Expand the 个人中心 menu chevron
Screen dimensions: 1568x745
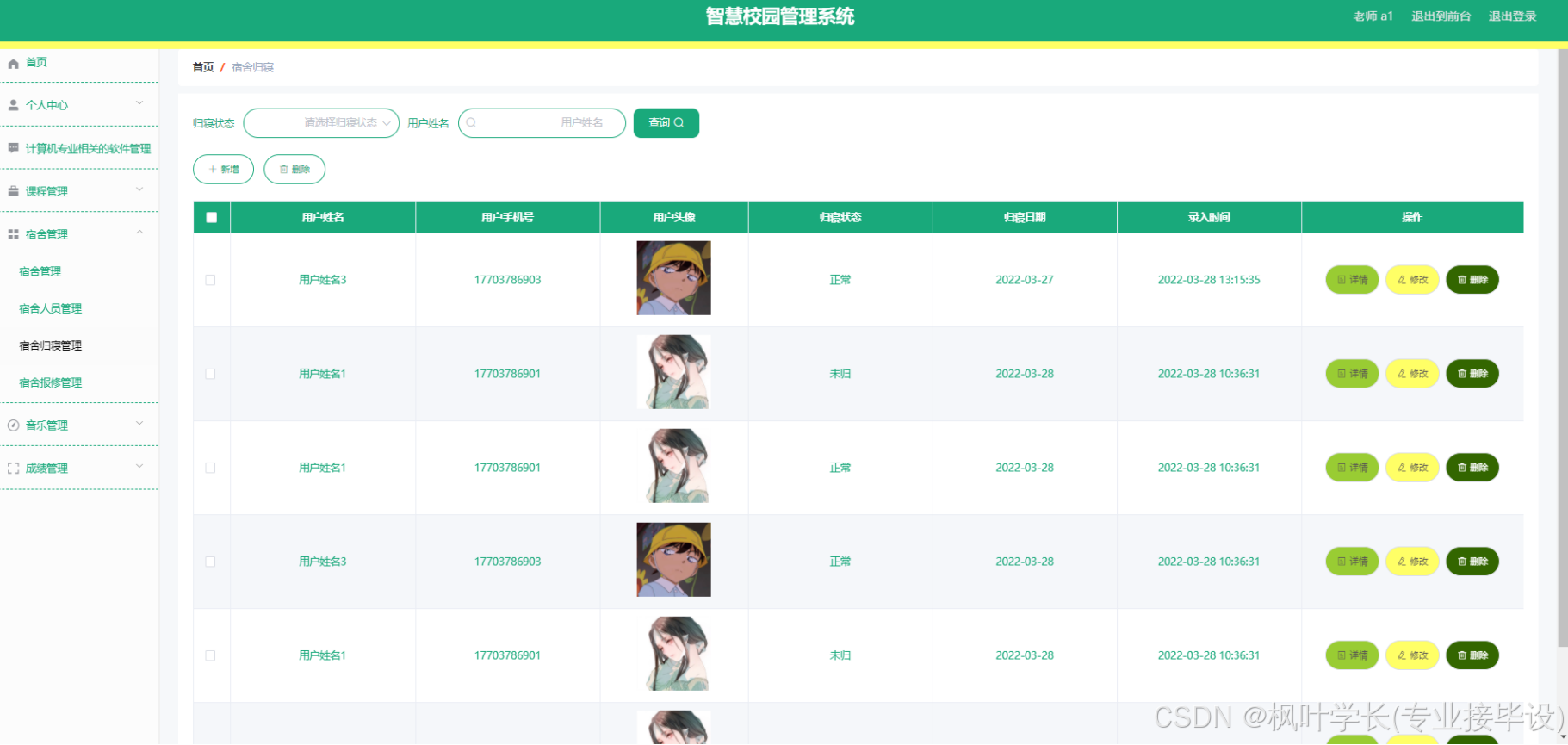(x=139, y=103)
